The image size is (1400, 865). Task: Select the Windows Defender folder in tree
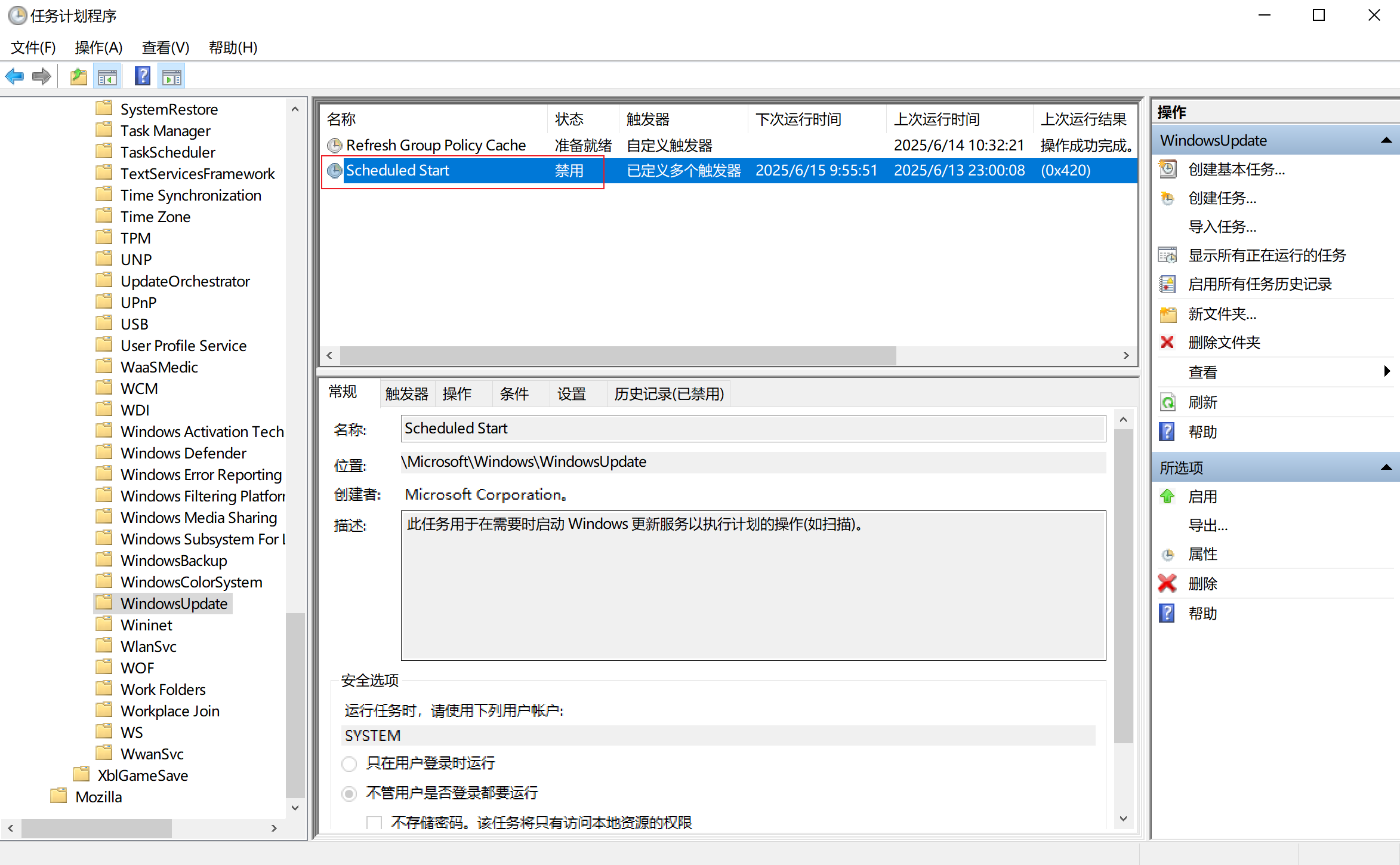(183, 453)
